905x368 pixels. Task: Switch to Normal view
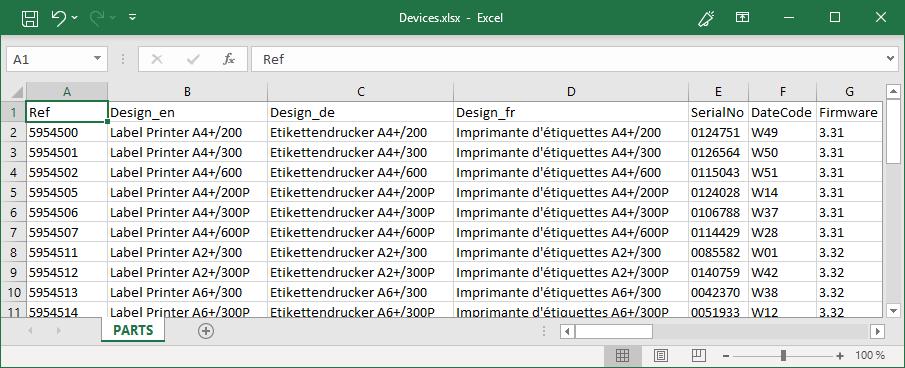pos(622,355)
